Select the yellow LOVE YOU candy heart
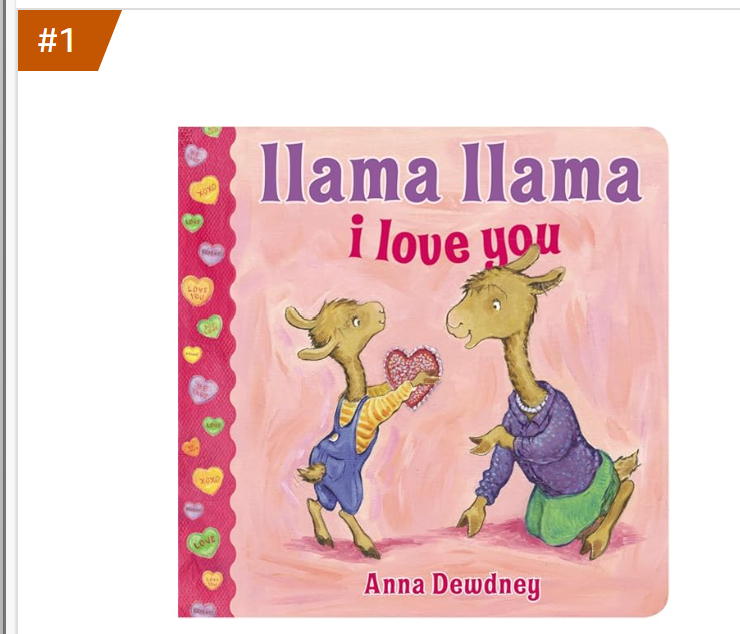Image resolution: width=740 pixels, height=634 pixels. click(197, 291)
